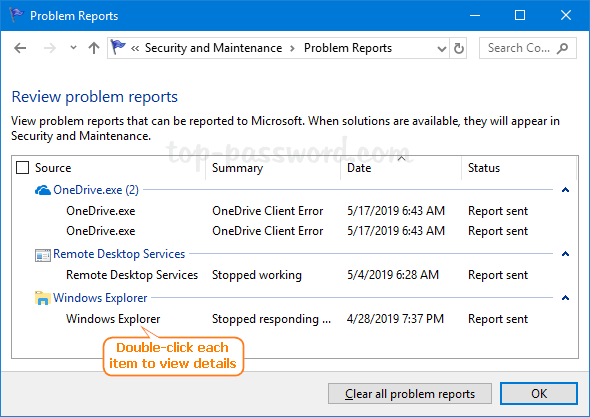Click the OneDrive cloud icon
The height and width of the screenshot is (417, 590).
point(43,190)
